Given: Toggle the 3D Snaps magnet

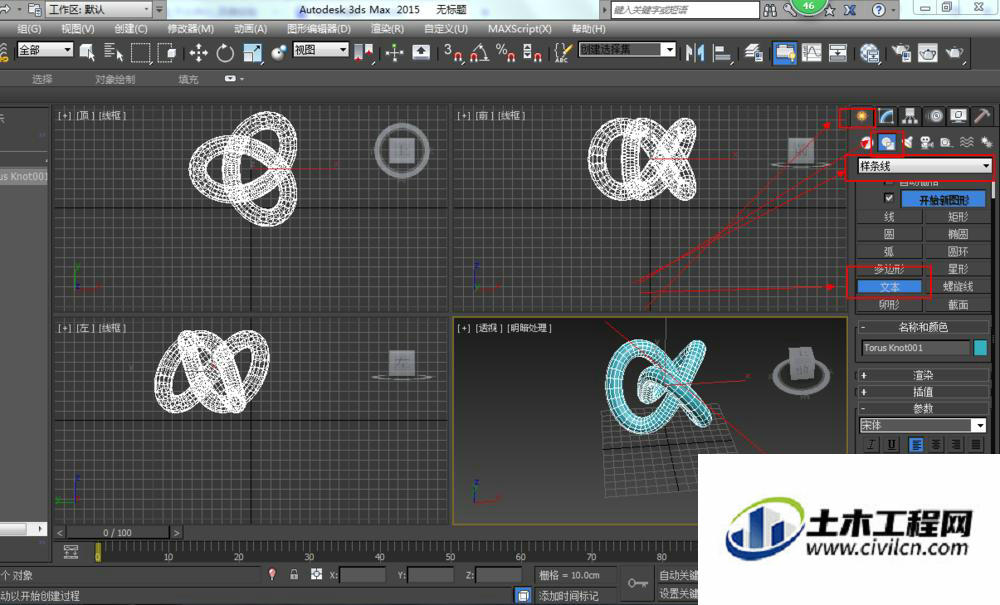Looking at the screenshot, I should 453,52.
